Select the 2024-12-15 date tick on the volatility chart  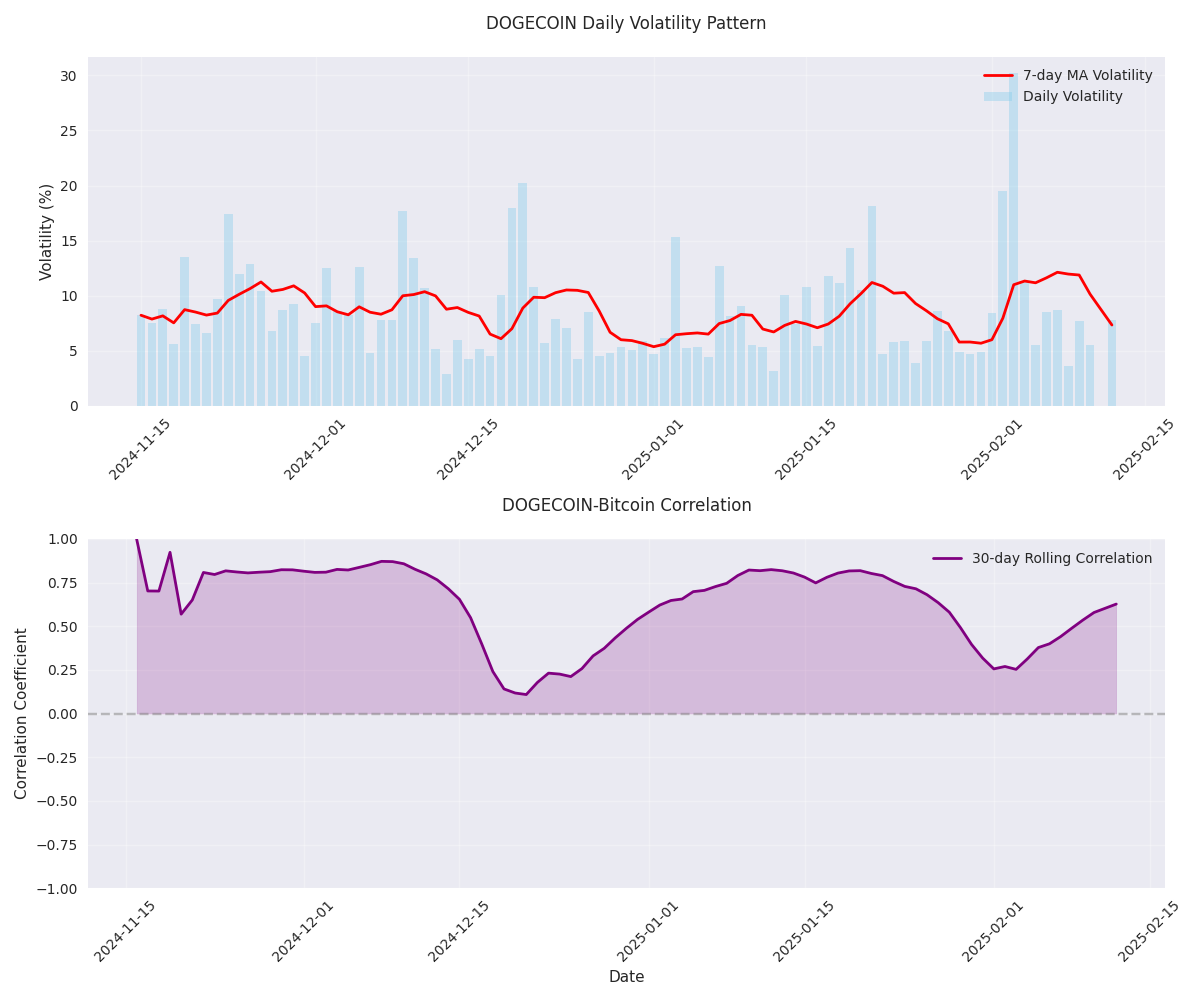click(x=469, y=450)
